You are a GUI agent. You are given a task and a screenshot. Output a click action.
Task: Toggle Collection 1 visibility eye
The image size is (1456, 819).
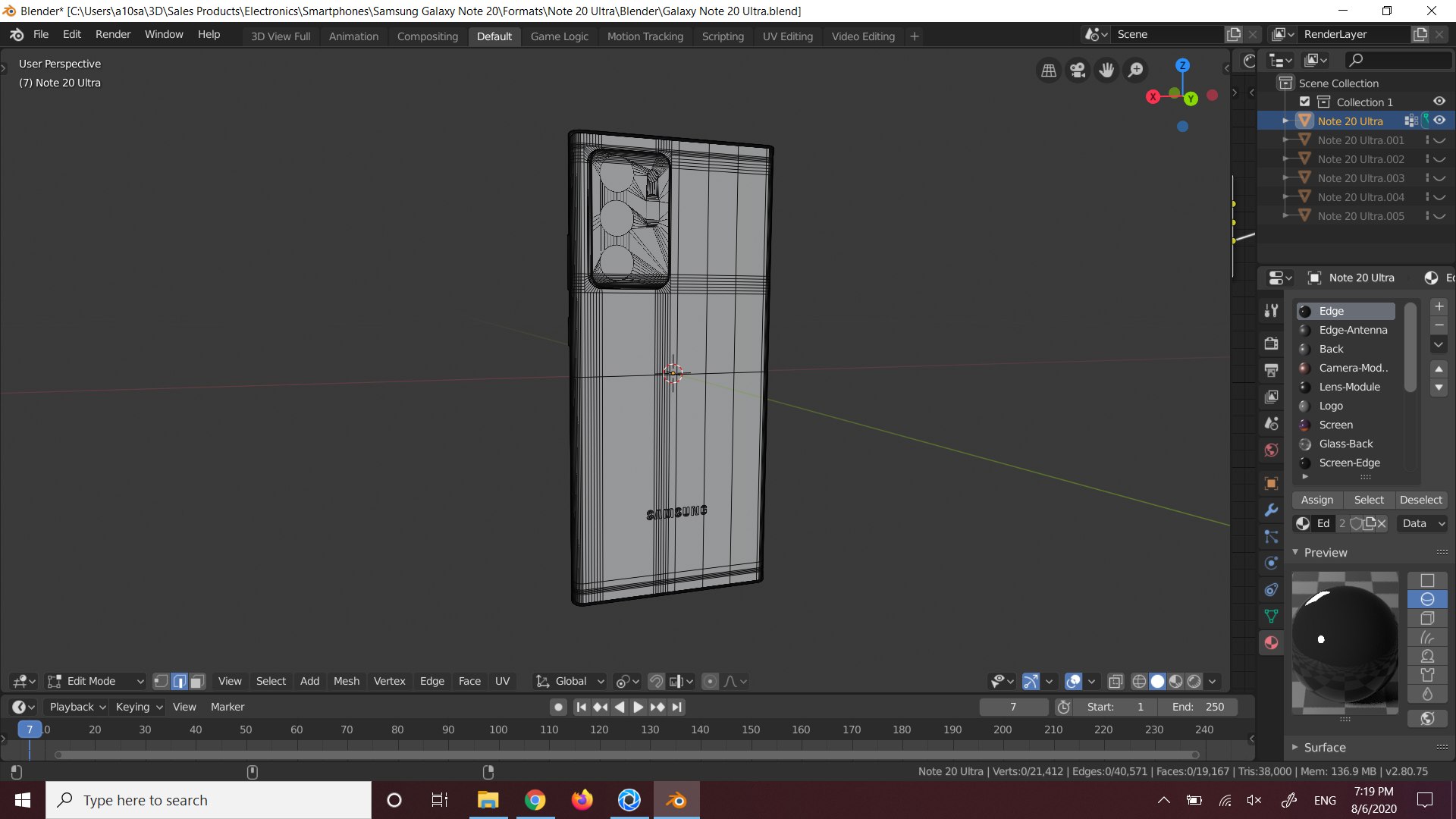click(x=1439, y=102)
